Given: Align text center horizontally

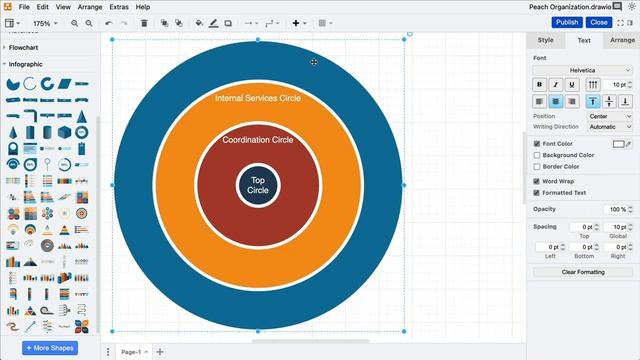Looking at the screenshot, I should [x=556, y=101].
